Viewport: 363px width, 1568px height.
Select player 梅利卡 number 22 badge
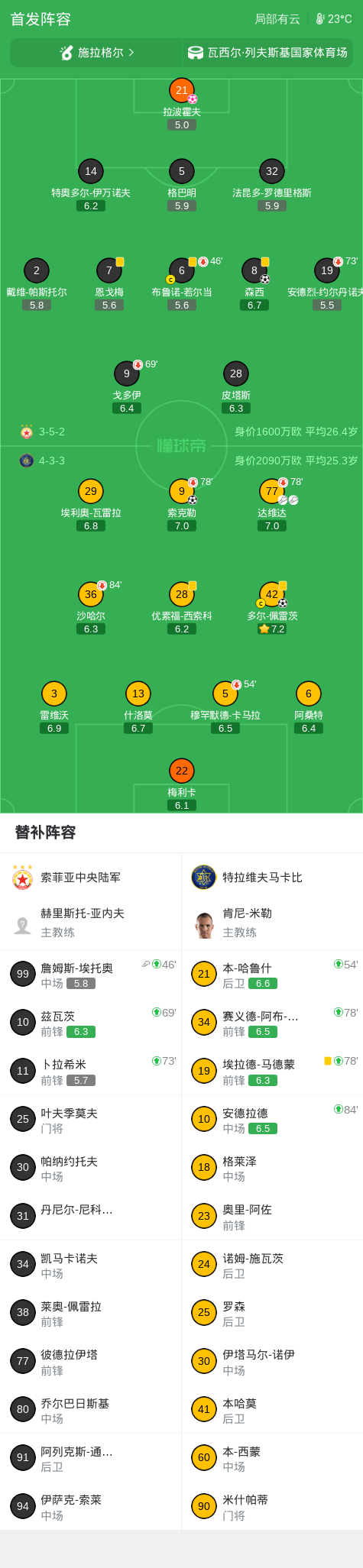pyautogui.click(x=182, y=771)
